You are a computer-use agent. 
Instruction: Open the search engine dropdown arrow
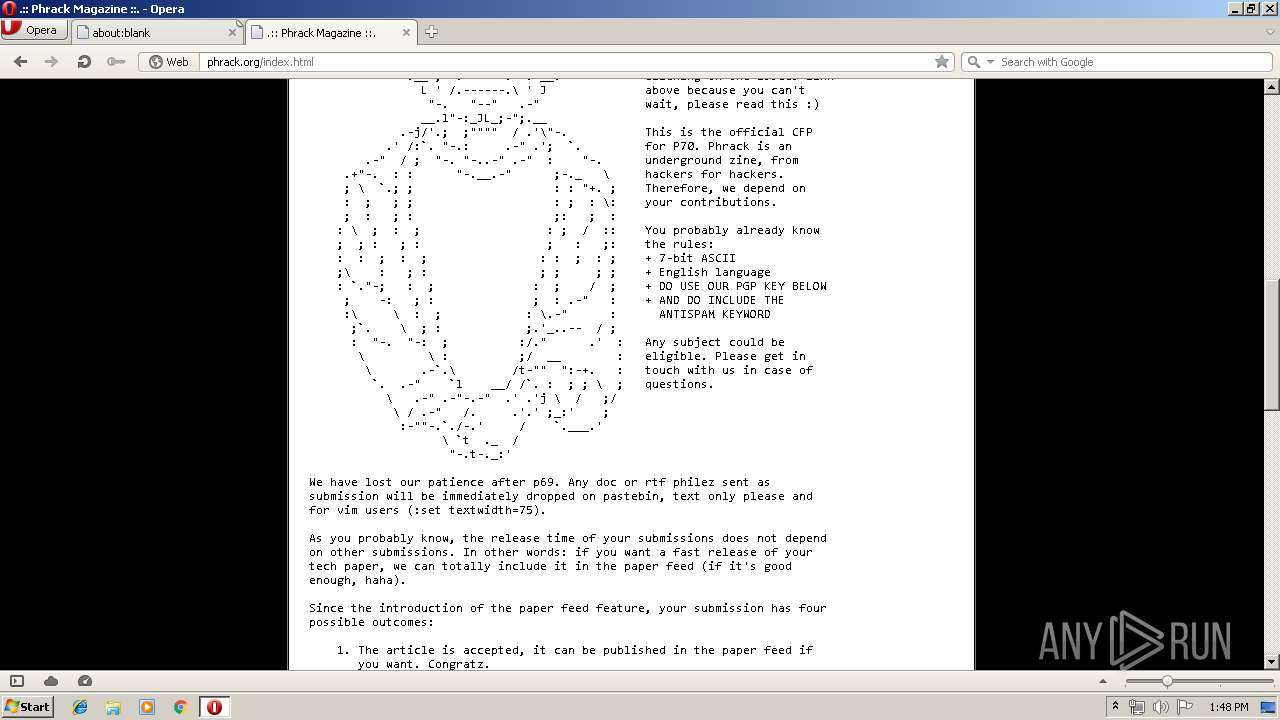coord(990,62)
